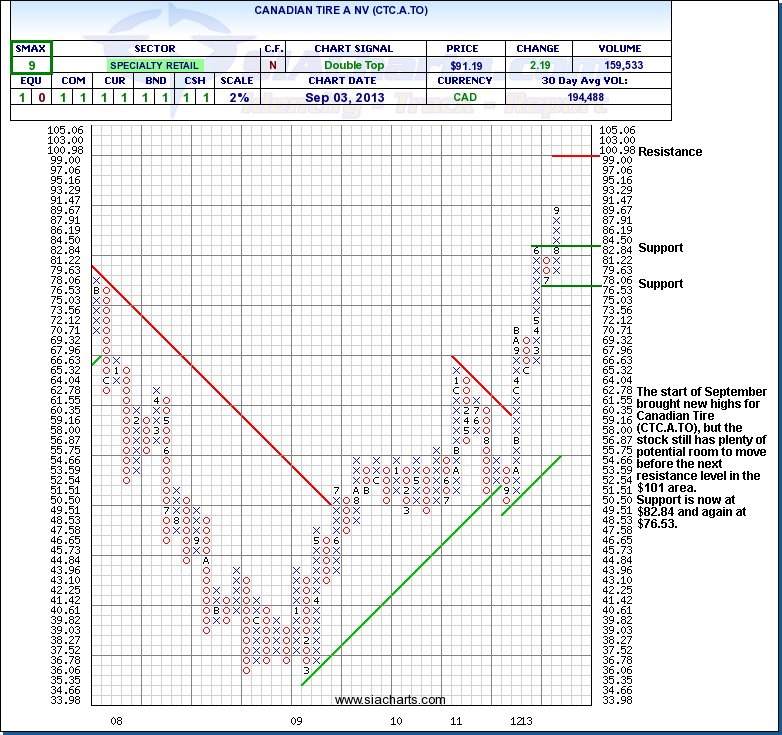Select the $91.19 price value

click(x=463, y=65)
